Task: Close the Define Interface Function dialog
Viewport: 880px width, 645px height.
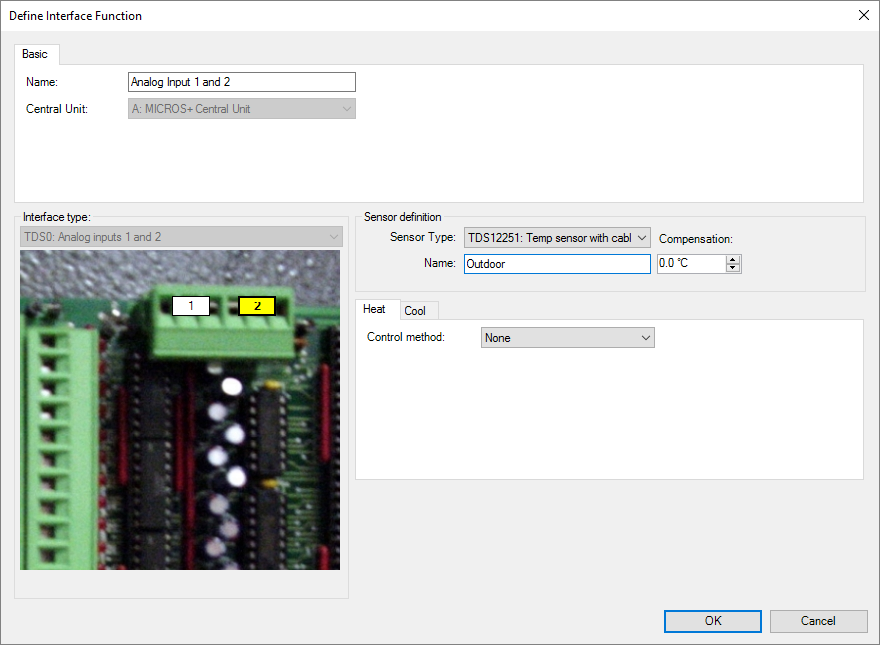Action: pyautogui.click(x=863, y=15)
